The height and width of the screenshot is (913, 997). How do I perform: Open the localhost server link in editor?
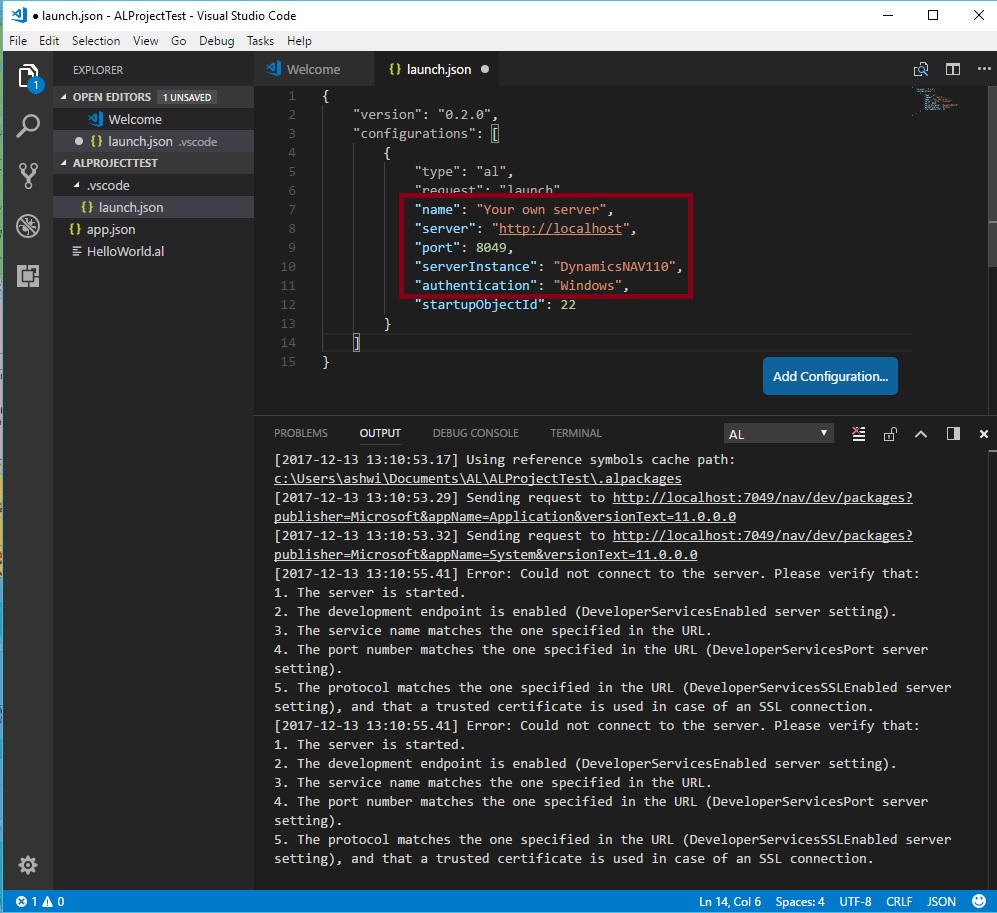click(562, 229)
